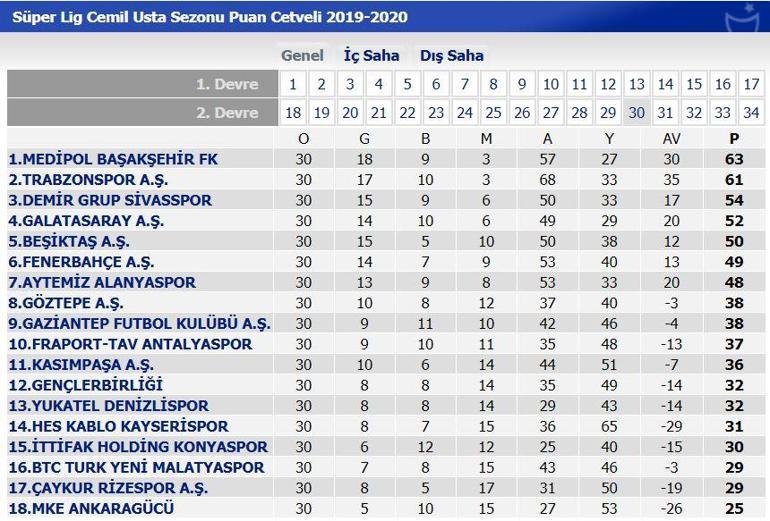
Task: Select week 1 in 1. Devre
Action: click(x=292, y=85)
